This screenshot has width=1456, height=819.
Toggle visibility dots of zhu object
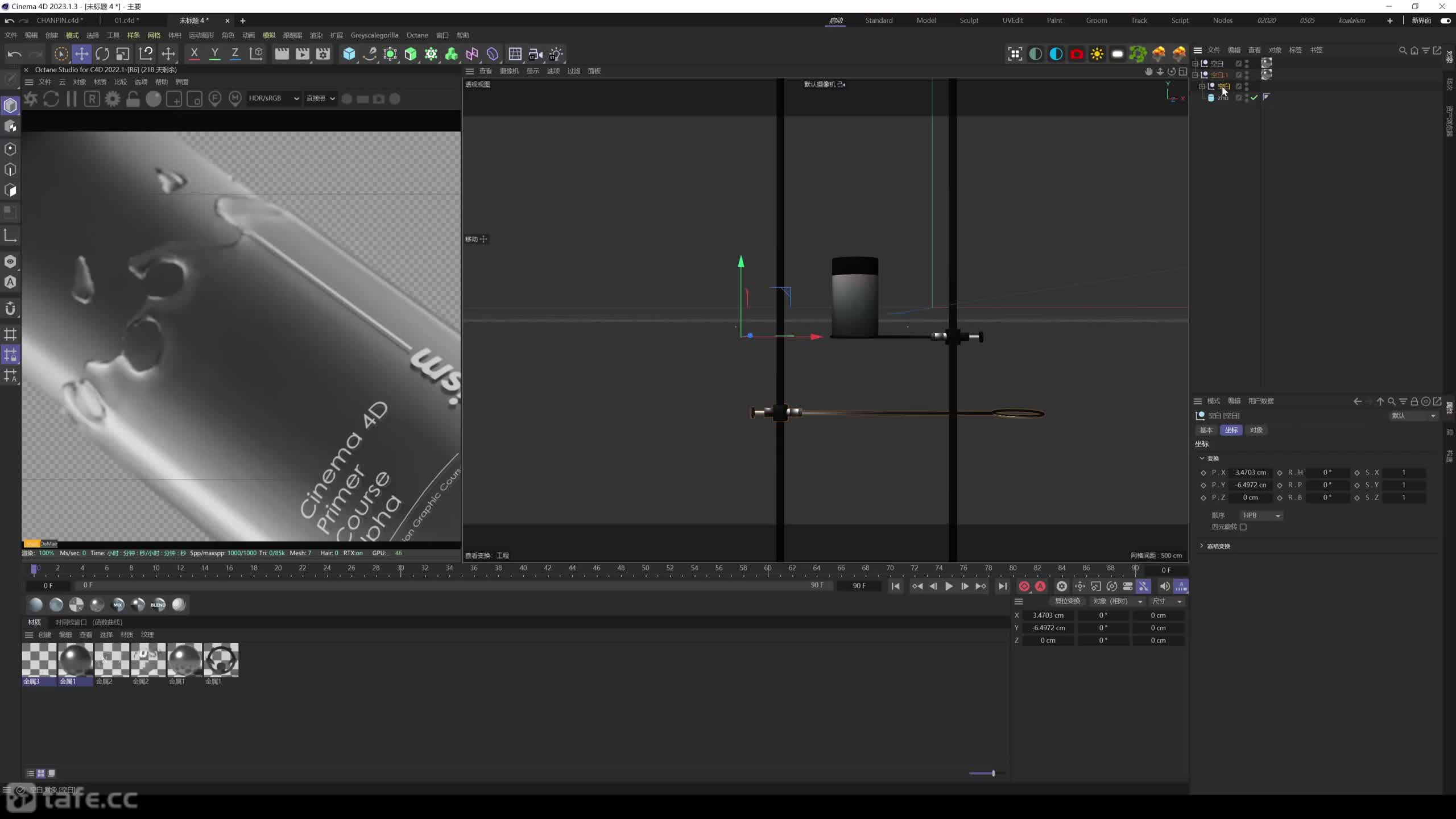pyautogui.click(x=1247, y=98)
